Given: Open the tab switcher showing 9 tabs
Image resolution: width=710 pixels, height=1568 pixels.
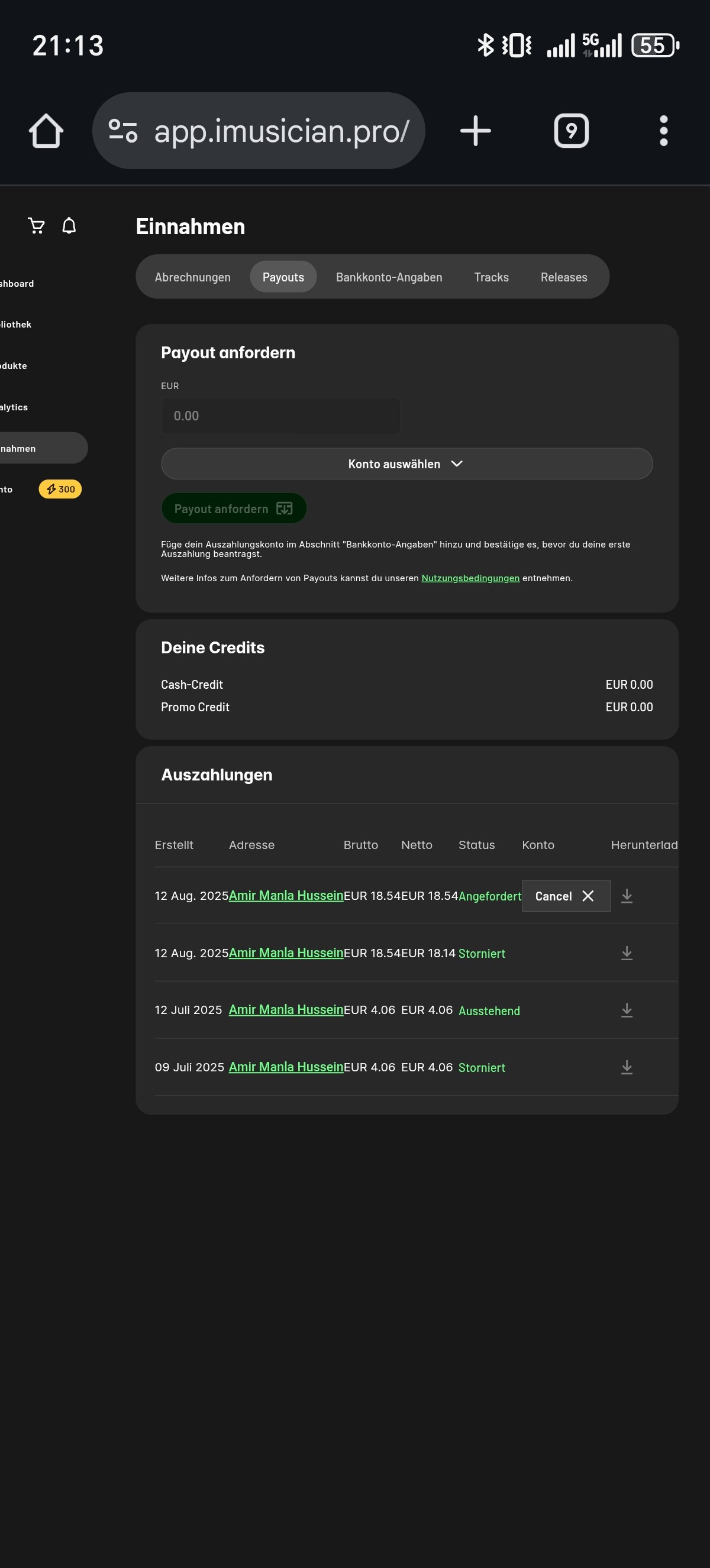Looking at the screenshot, I should tap(570, 131).
